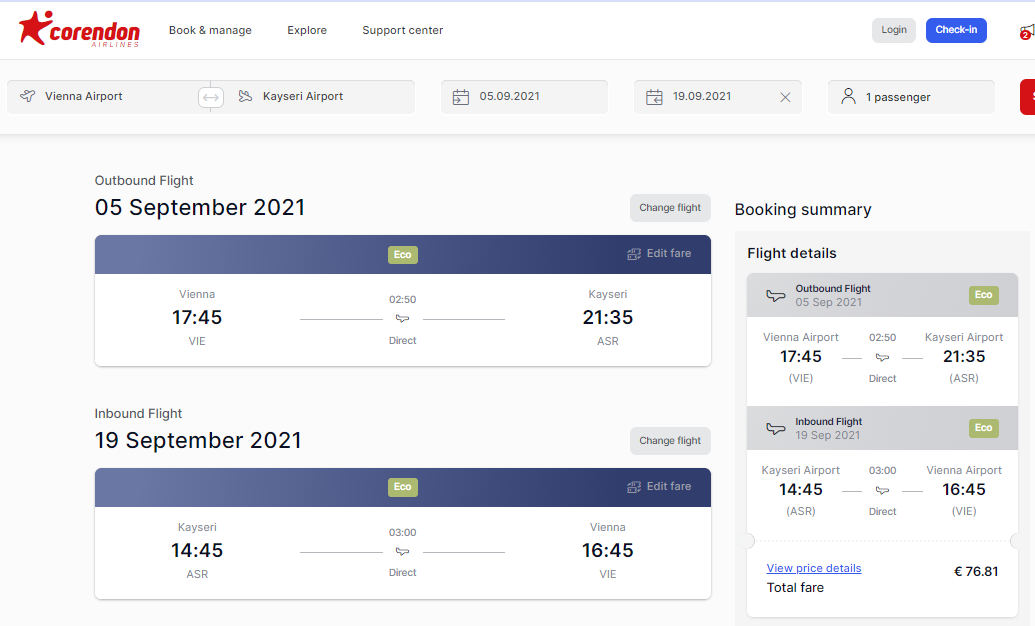Clear the return date with the X icon

pos(785,97)
